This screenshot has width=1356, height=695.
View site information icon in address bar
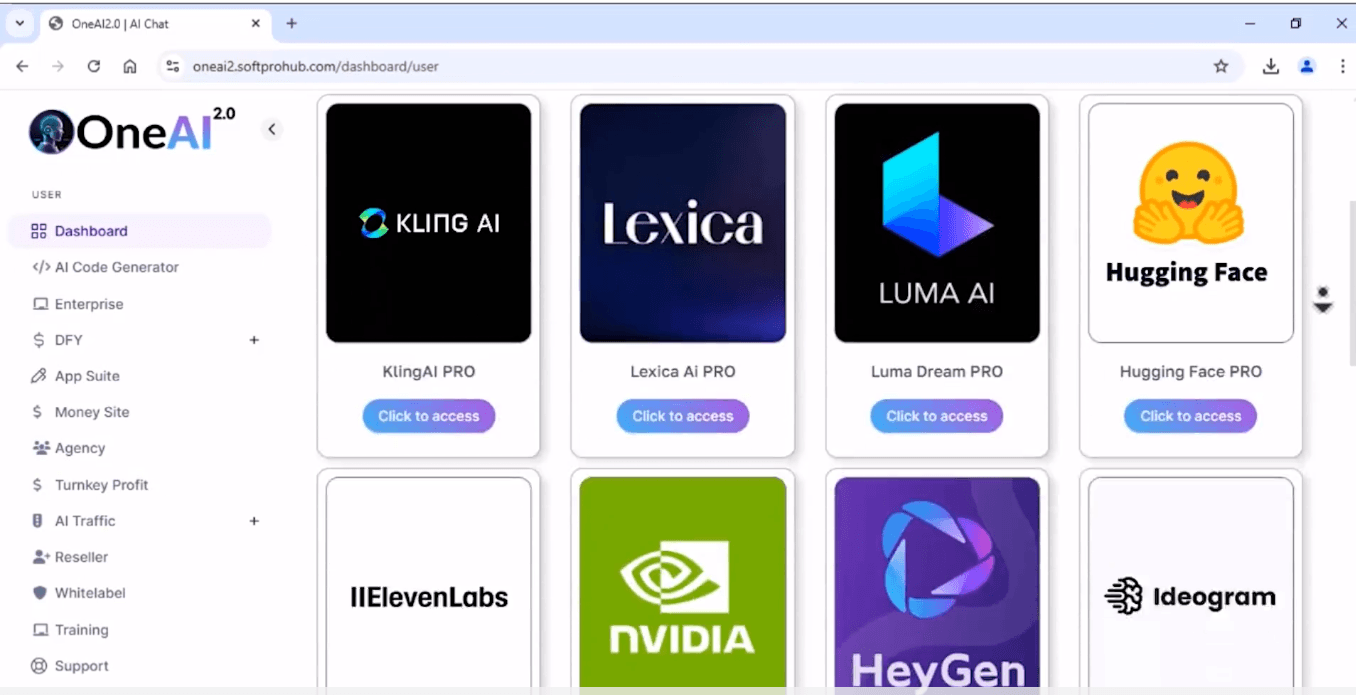point(172,66)
